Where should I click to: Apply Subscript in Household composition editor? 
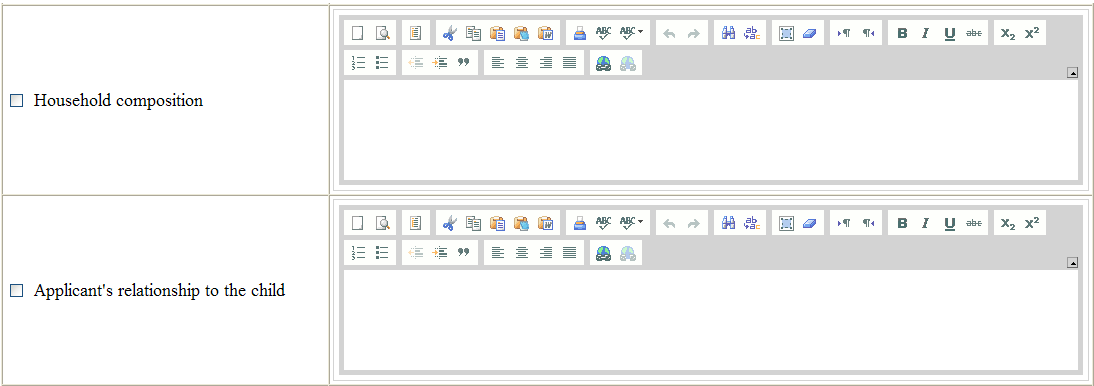click(x=1007, y=33)
